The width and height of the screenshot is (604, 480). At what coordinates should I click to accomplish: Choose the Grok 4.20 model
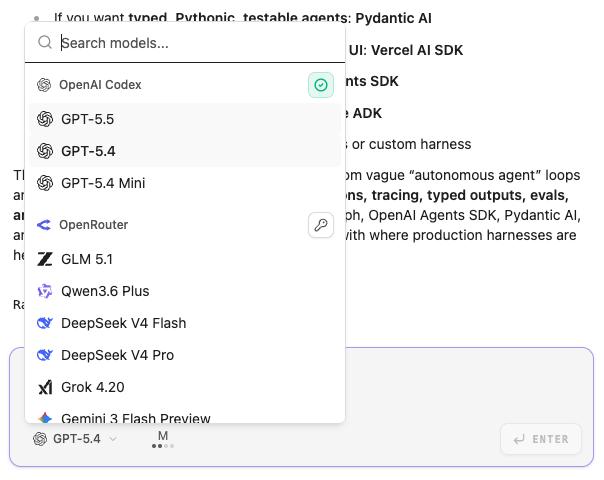coord(185,387)
